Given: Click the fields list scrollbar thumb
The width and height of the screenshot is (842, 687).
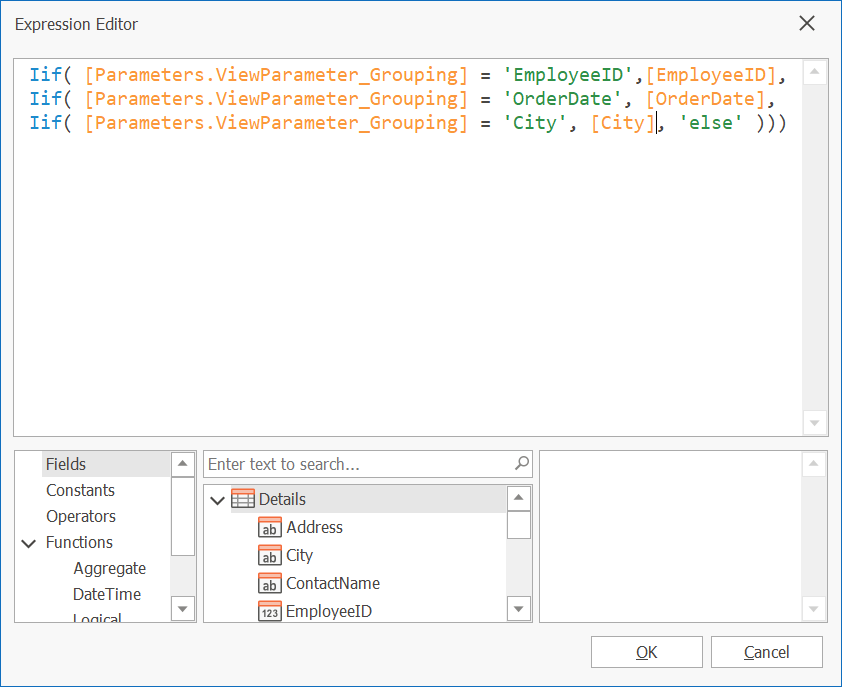Looking at the screenshot, I should point(519,525).
